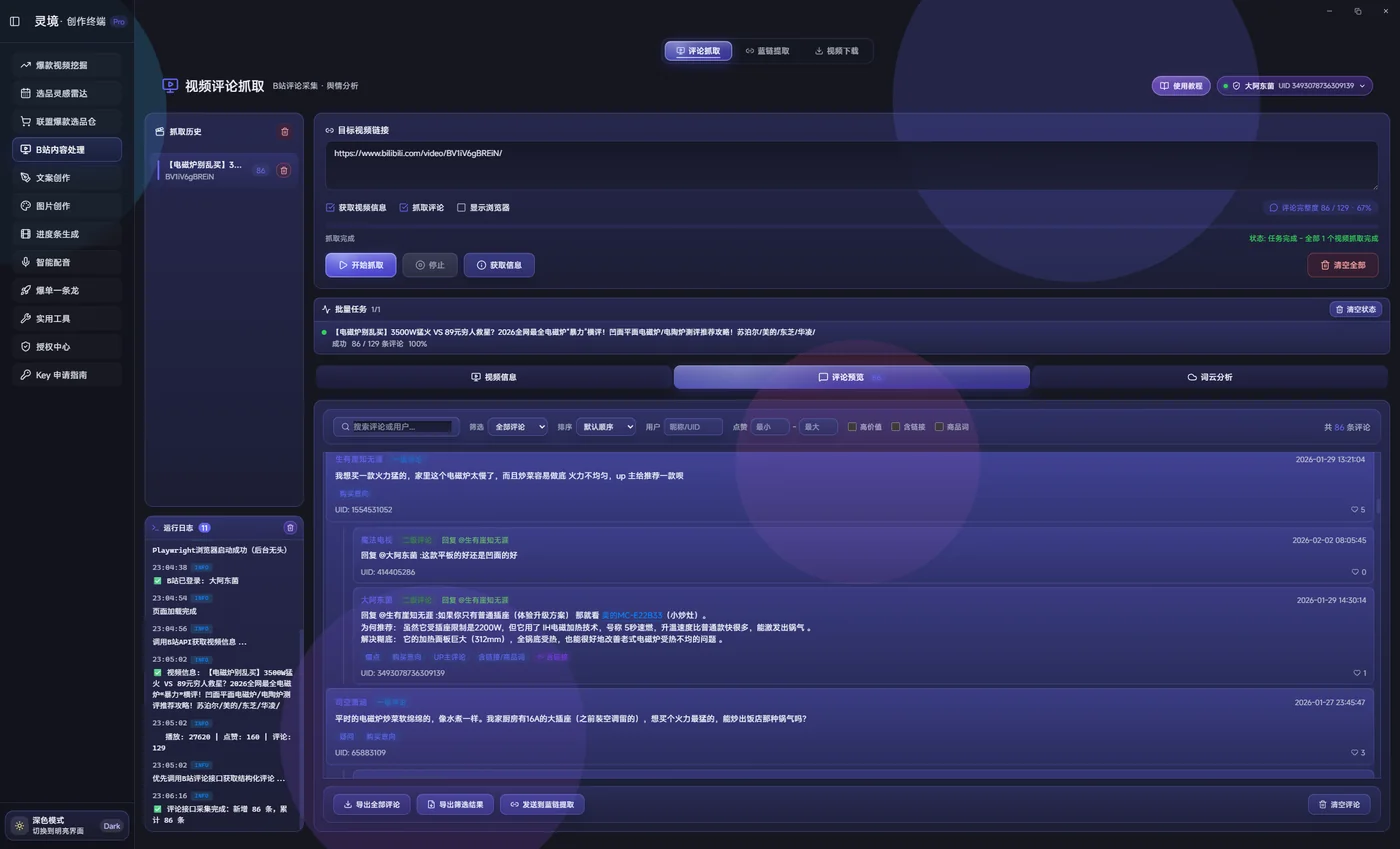Screen dimensions: 1400x849
Task: Open 爆款视频挖掘 in the sidebar
Action: 67,65
